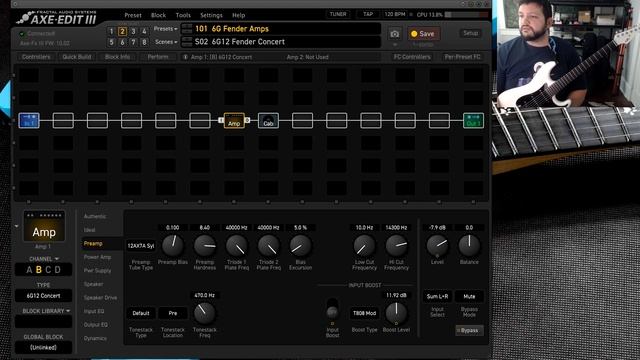Open the Preset menu
The width and height of the screenshot is (640, 360).
pyautogui.click(x=133, y=15)
